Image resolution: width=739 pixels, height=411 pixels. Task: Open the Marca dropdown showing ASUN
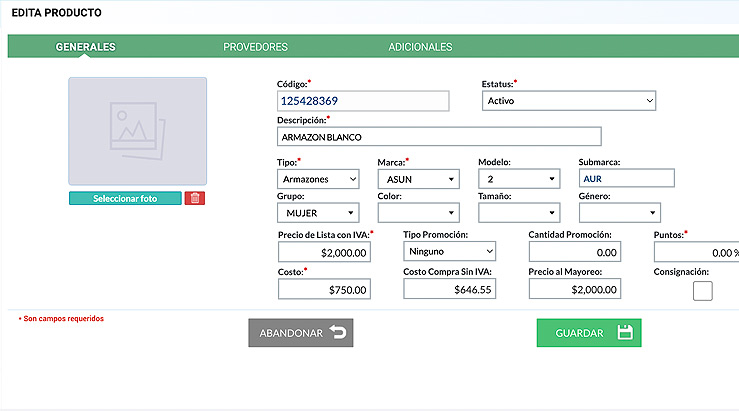tap(419, 179)
